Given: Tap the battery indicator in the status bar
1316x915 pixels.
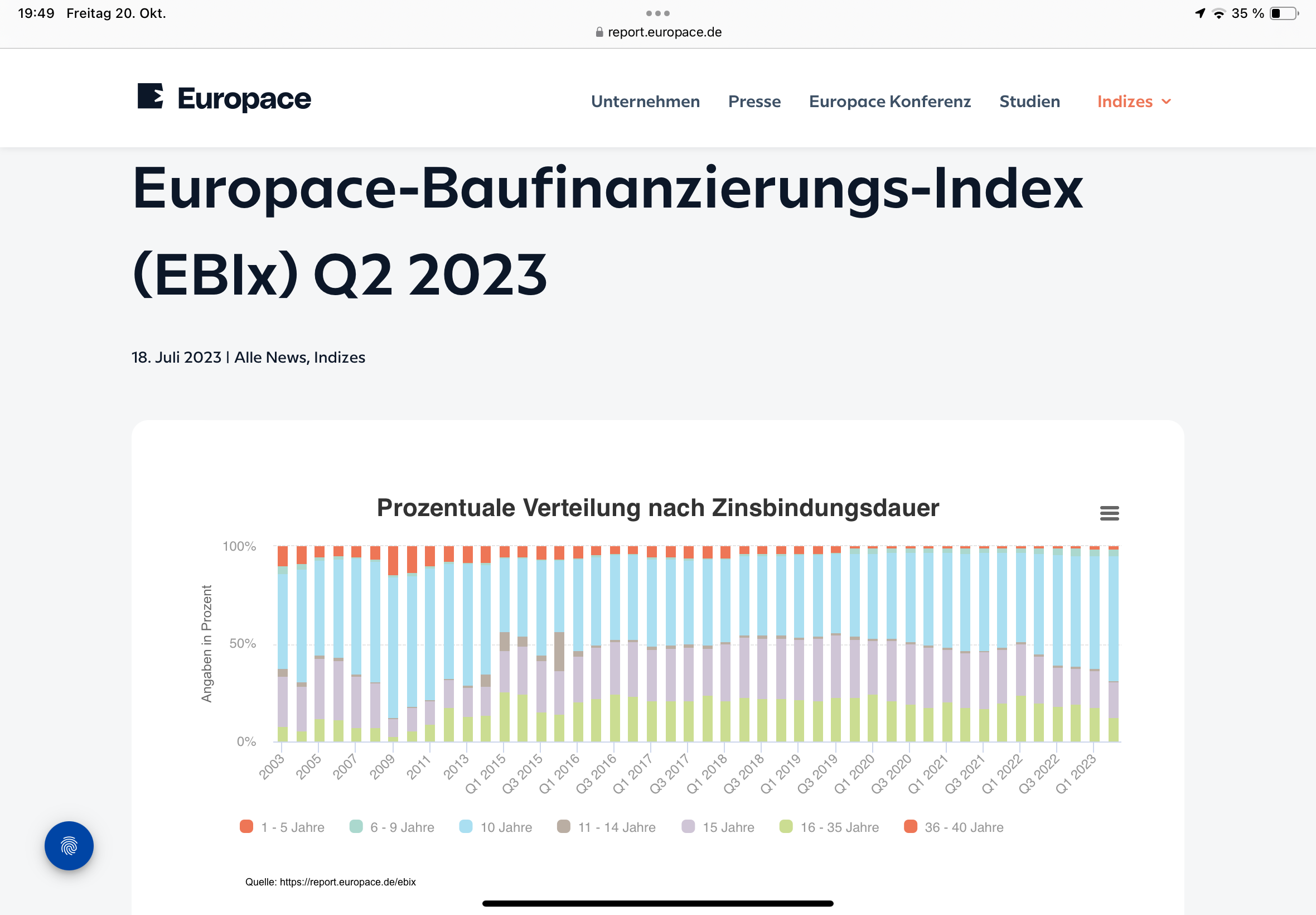Looking at the screenshot, I should pyautogui.click(x=1283, y=13).
